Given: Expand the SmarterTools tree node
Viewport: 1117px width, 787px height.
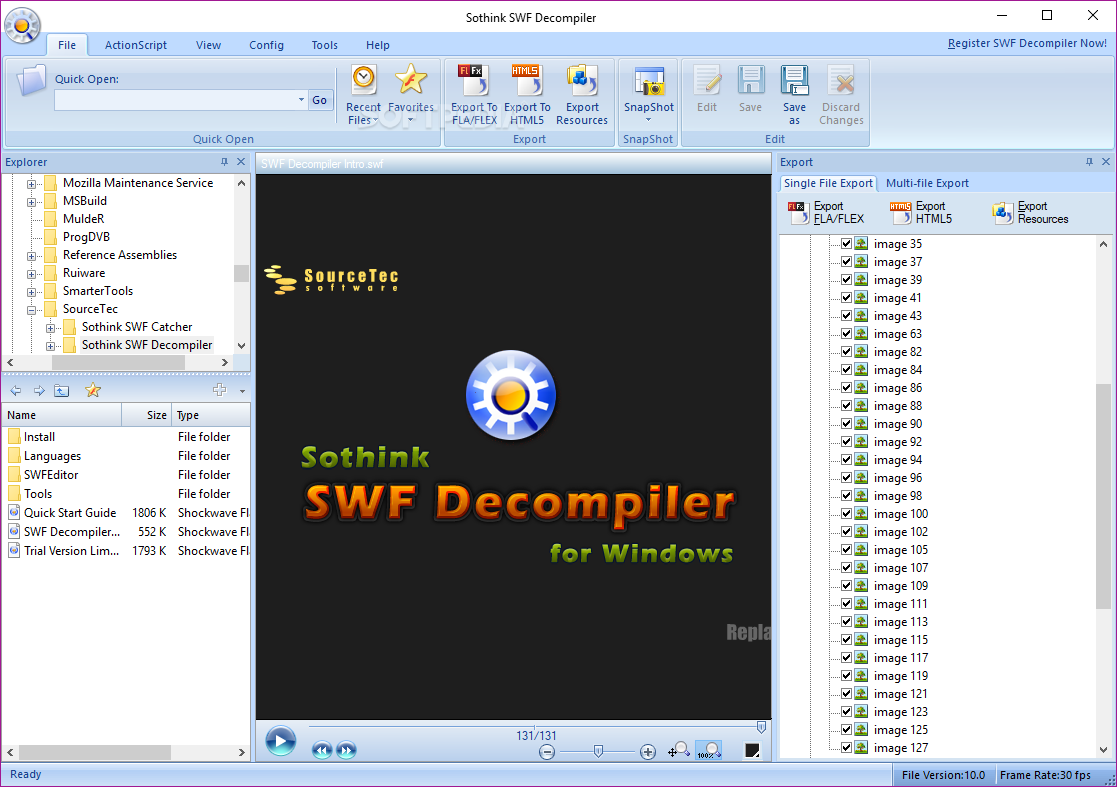Looking at the screenshot, I should pos(31,291).
